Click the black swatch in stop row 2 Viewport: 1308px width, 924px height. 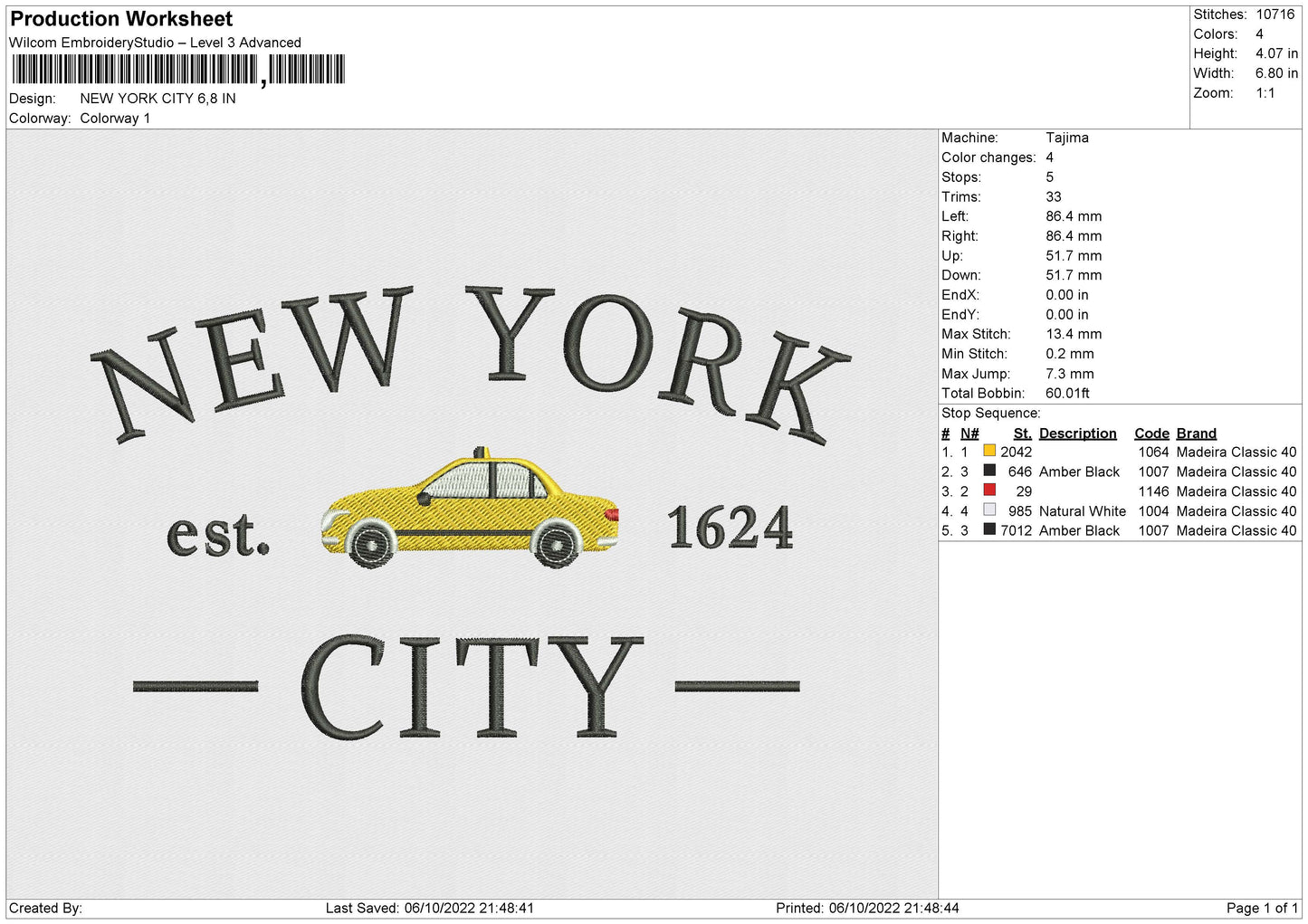tap(989, 471)
